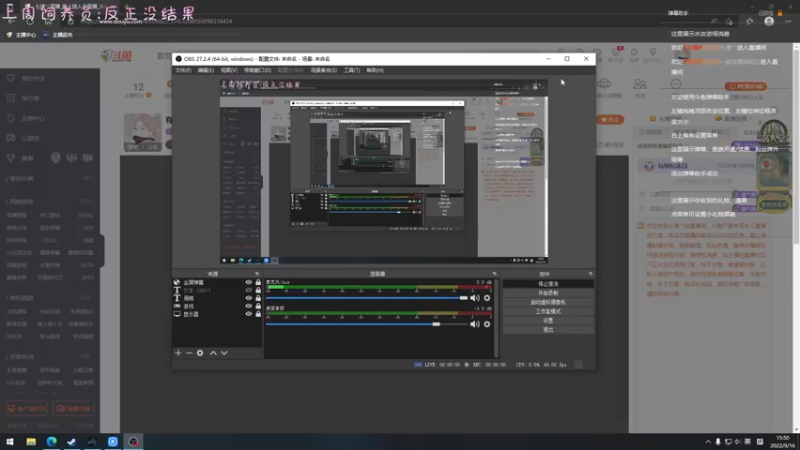Click the 停止推流 button

coord(548,284)
